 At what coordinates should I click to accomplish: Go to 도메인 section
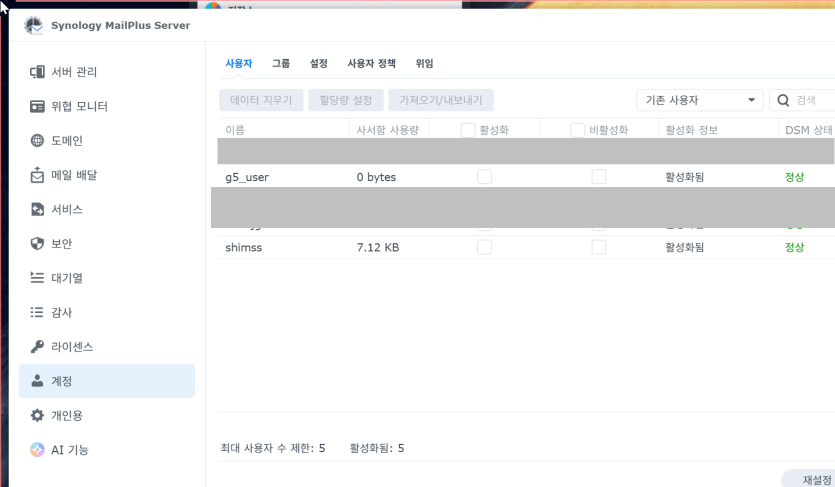(x=107, y=141)
